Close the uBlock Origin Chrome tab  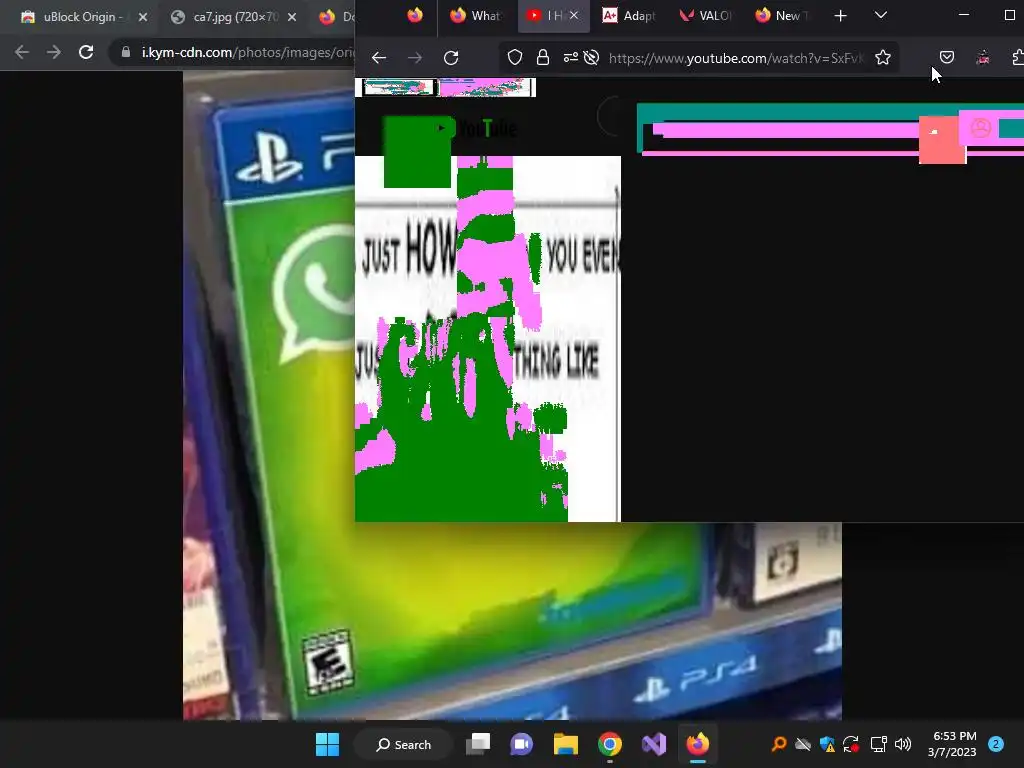tap(143, 17)
